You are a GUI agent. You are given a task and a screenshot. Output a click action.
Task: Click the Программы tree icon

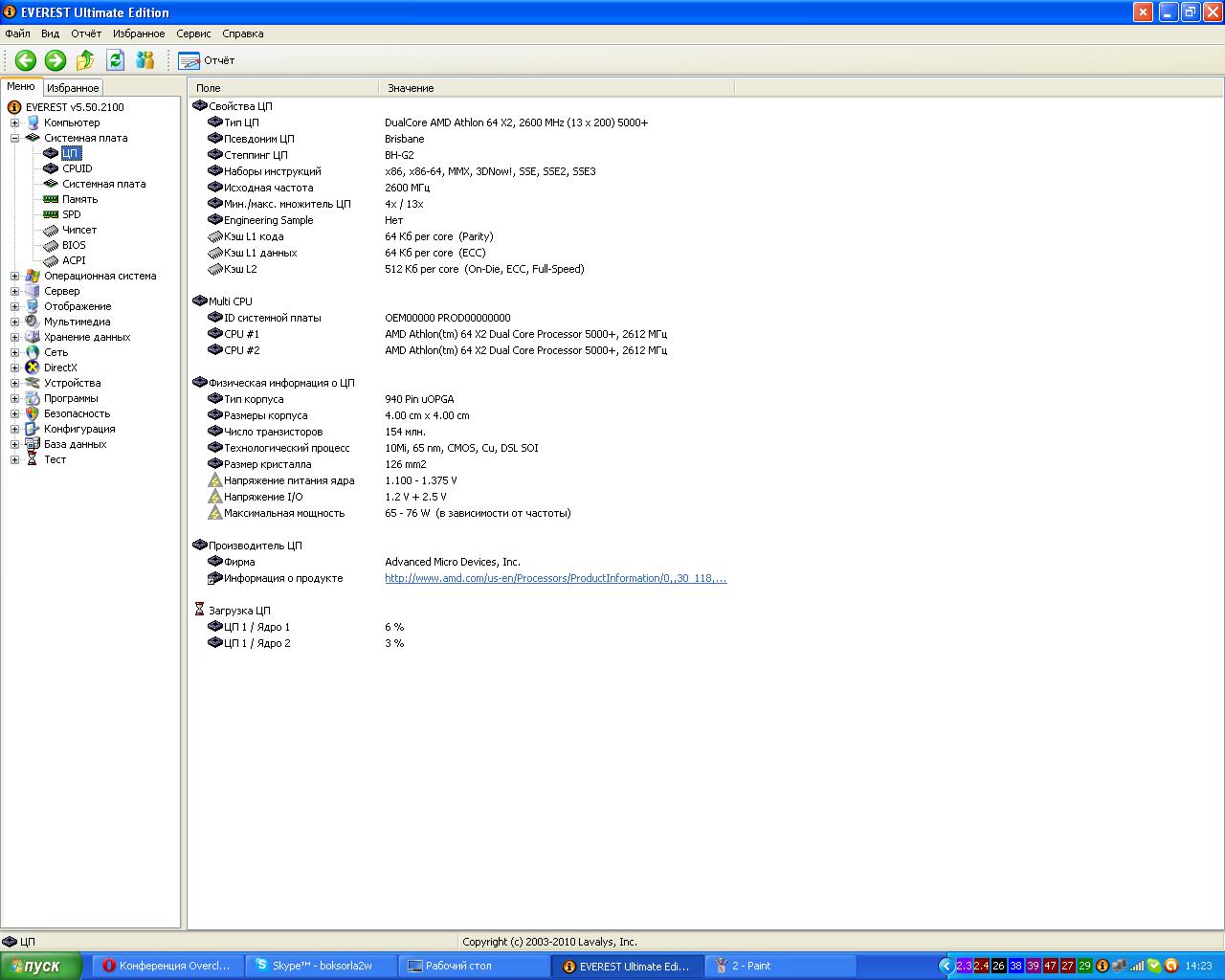pyautogui.click(x=33, y=398)
